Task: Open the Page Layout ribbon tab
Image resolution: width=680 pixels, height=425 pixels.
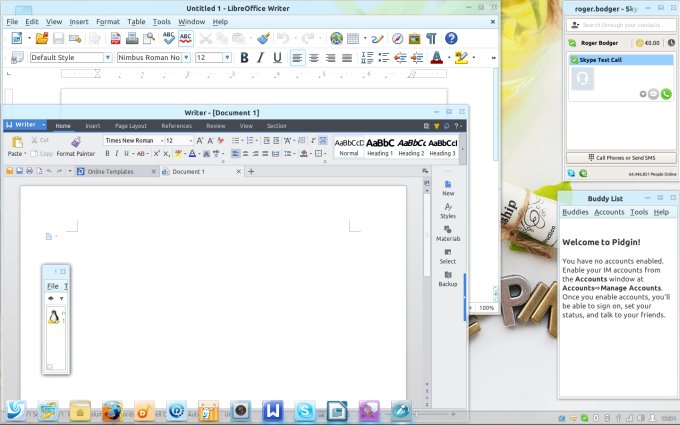Action: (131, 126)
